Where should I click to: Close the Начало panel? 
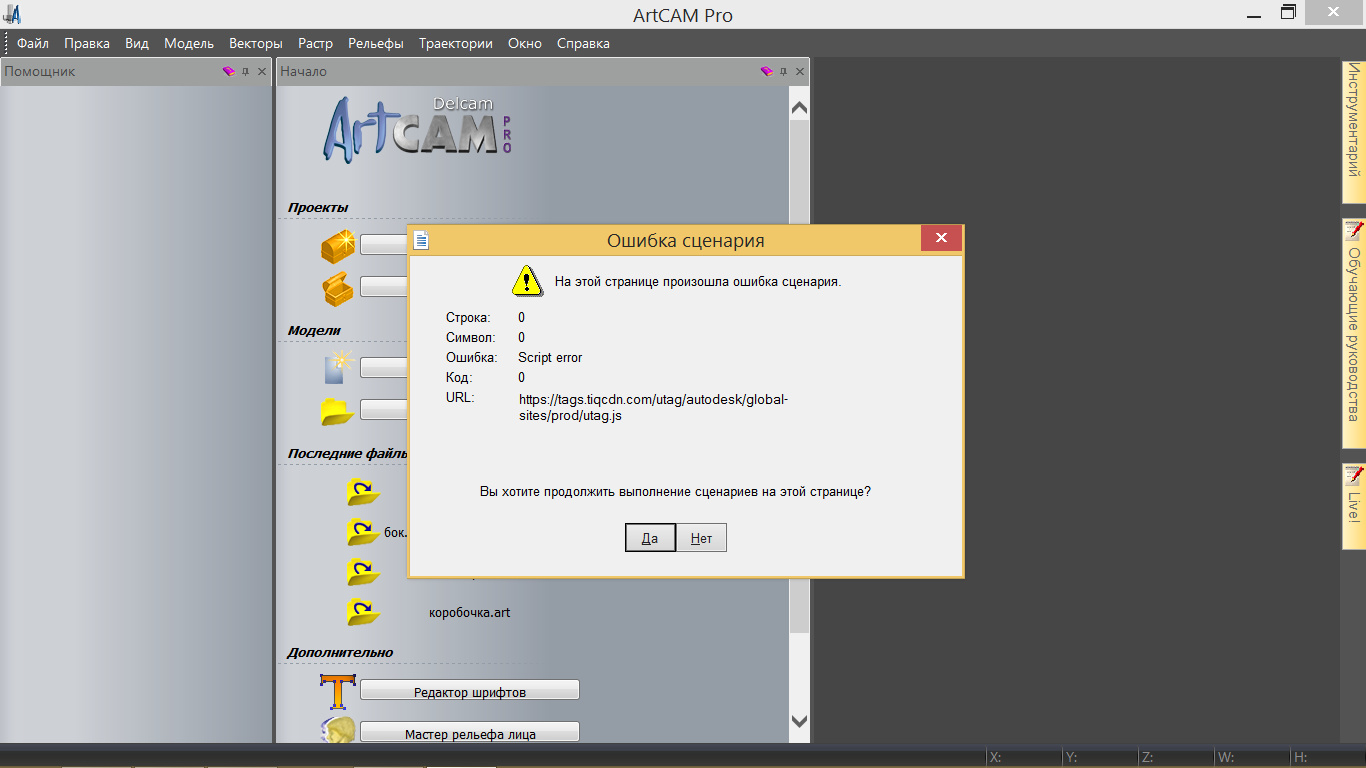[x=800, y=71]
